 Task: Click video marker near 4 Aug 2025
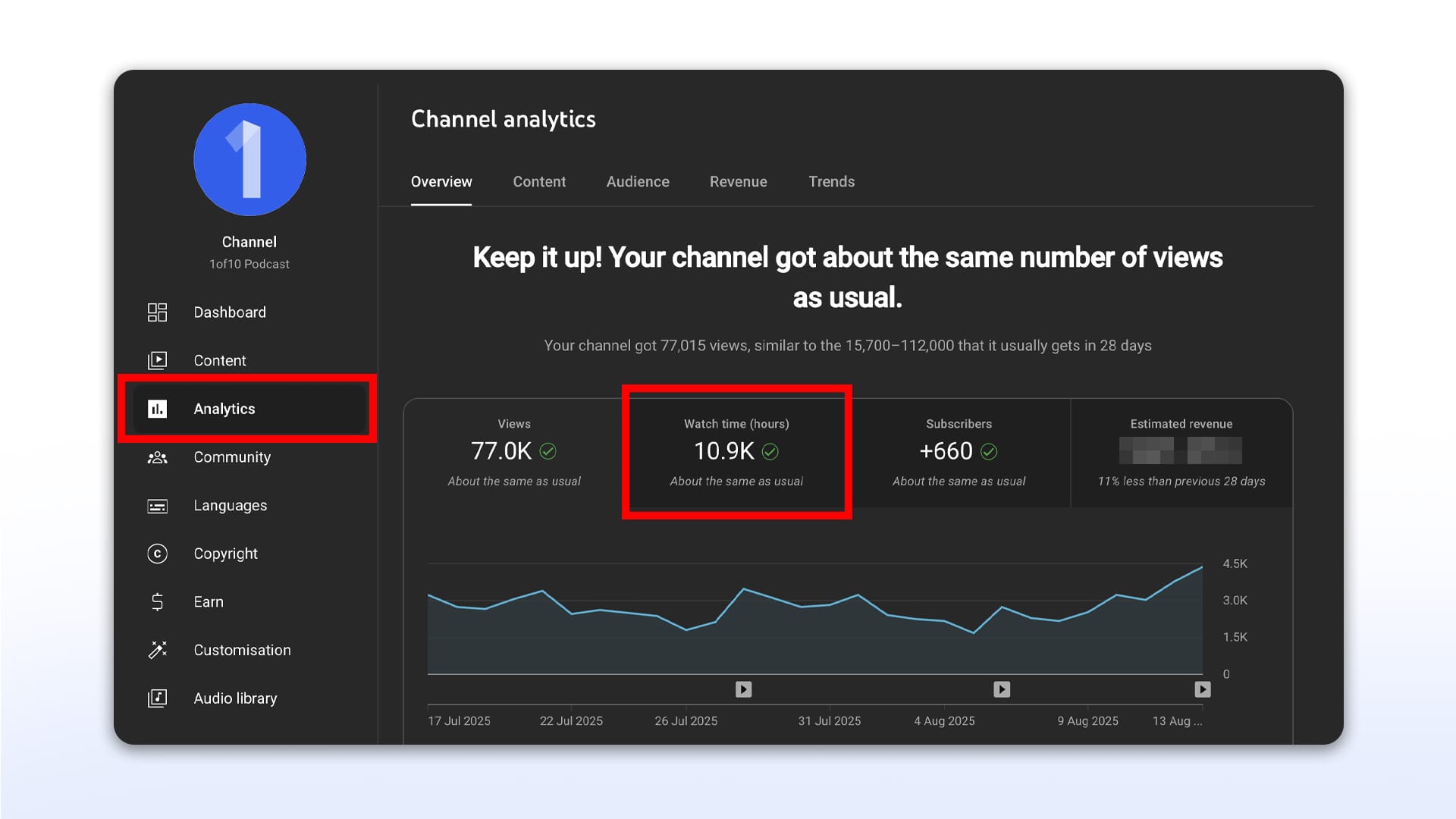click(1002, 689)
